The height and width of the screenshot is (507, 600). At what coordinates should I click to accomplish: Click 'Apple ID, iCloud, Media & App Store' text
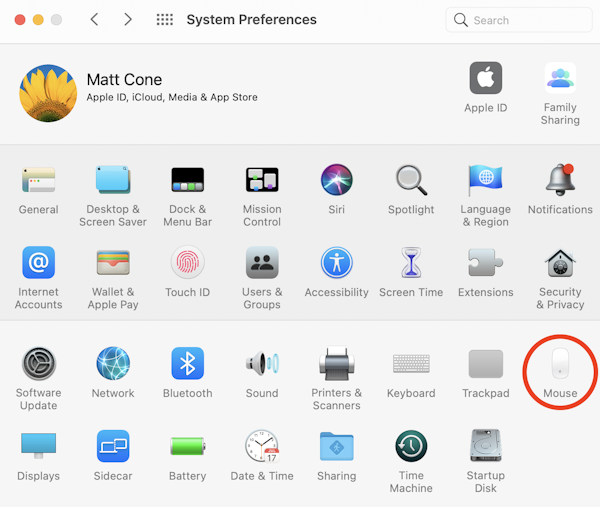(x=172, y=97)
